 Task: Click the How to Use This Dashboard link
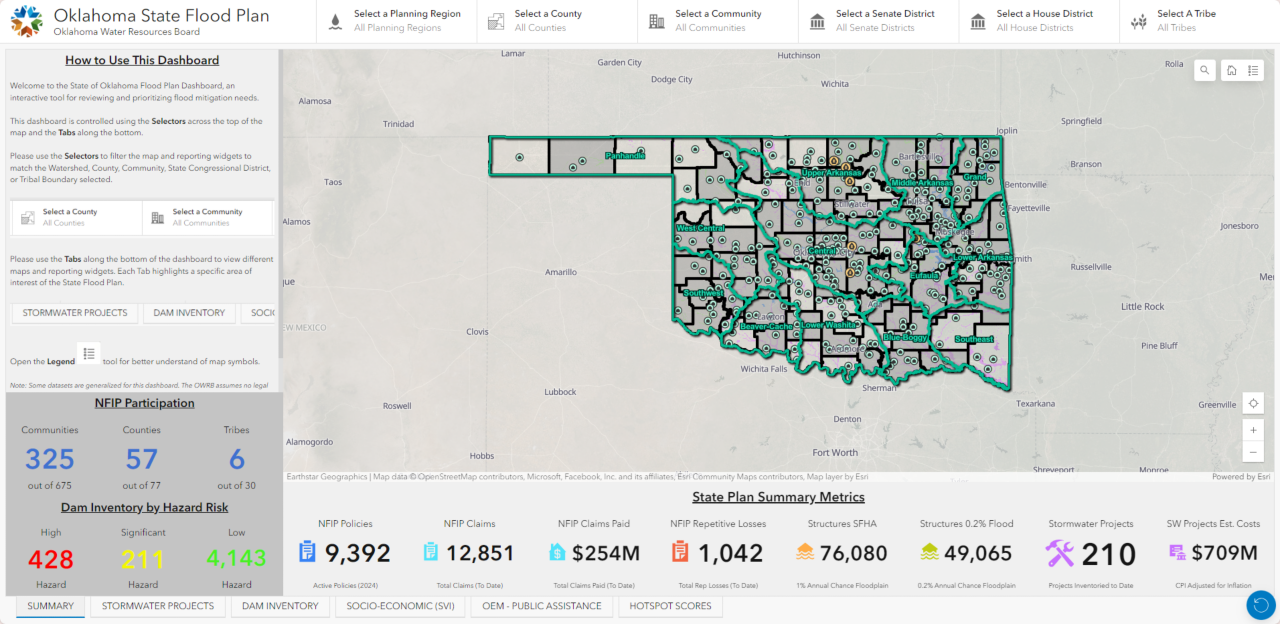click(142, 60)
